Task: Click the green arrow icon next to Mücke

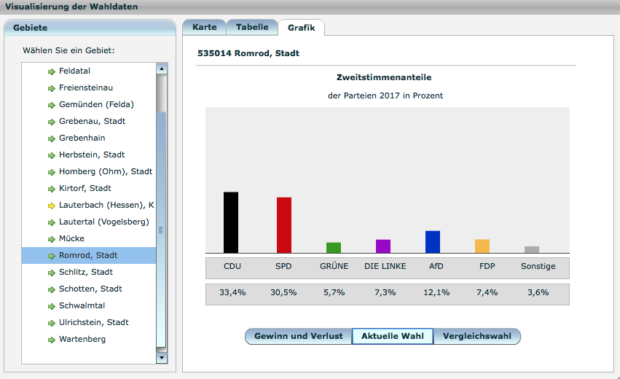Action: (51, 239)
